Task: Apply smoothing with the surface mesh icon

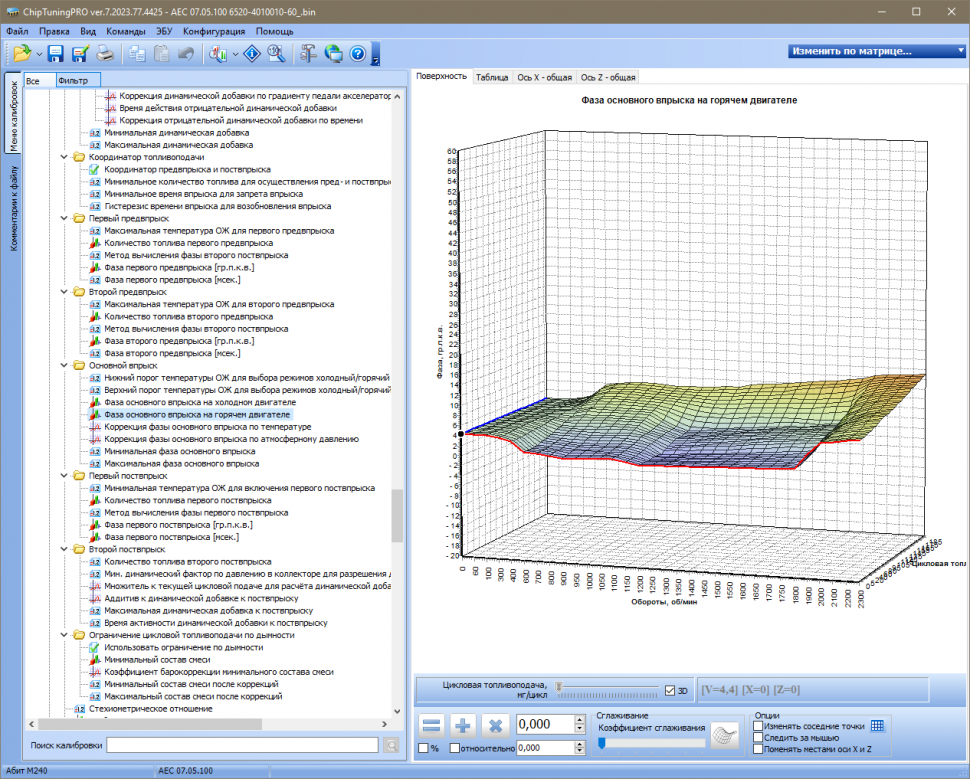Action: point(723,736)
